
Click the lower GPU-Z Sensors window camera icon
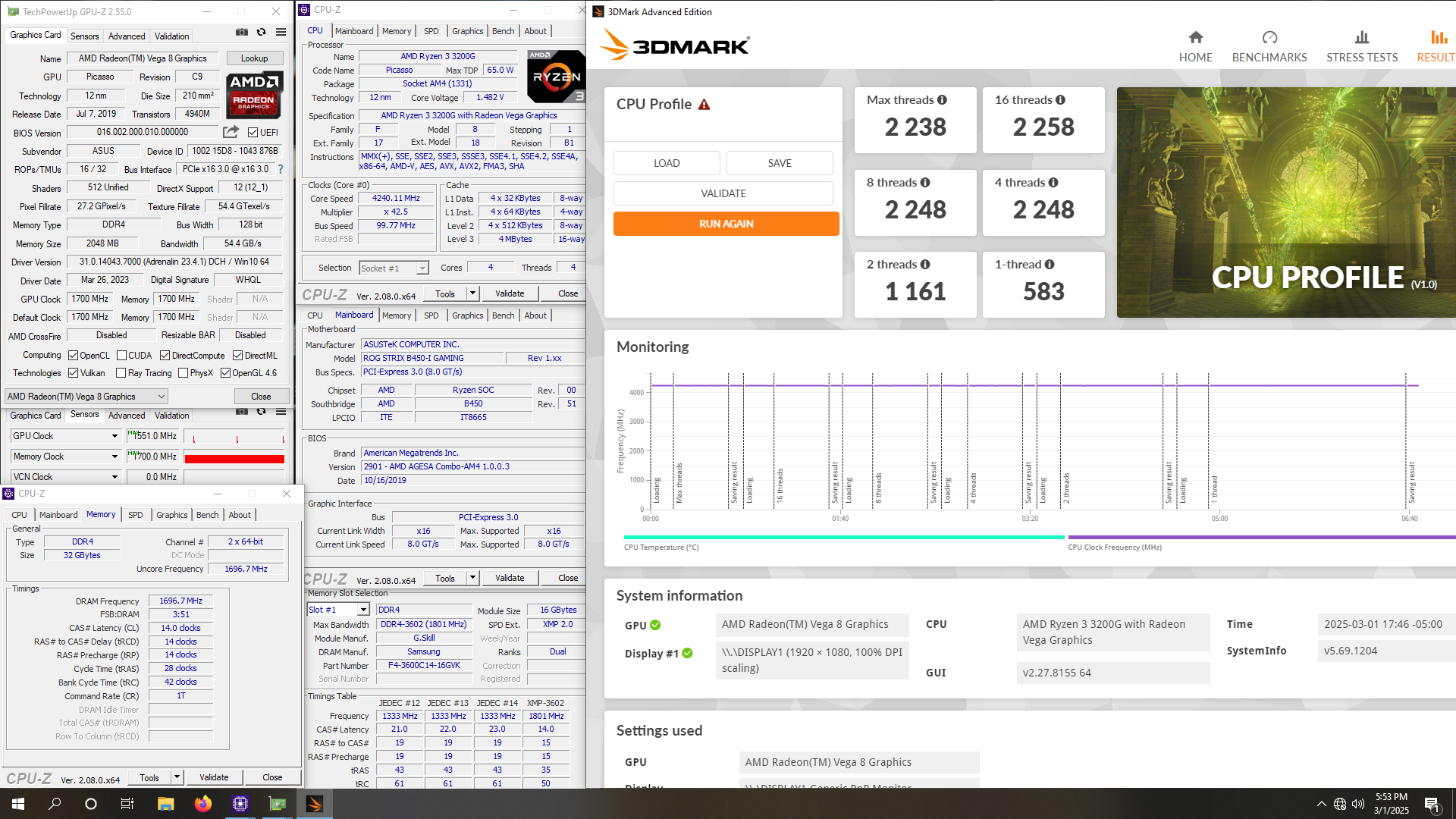click(x=241, y=412)
